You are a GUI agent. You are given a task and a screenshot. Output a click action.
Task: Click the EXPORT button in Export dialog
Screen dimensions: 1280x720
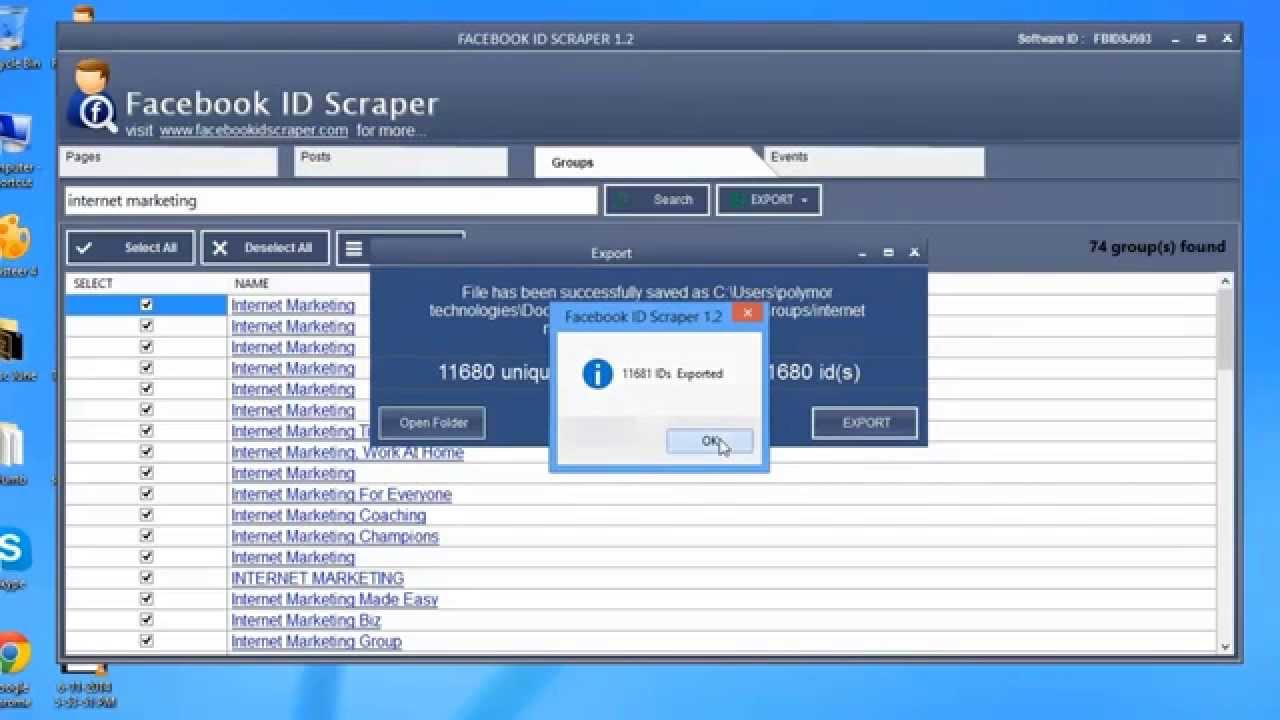tap(866, 423)
